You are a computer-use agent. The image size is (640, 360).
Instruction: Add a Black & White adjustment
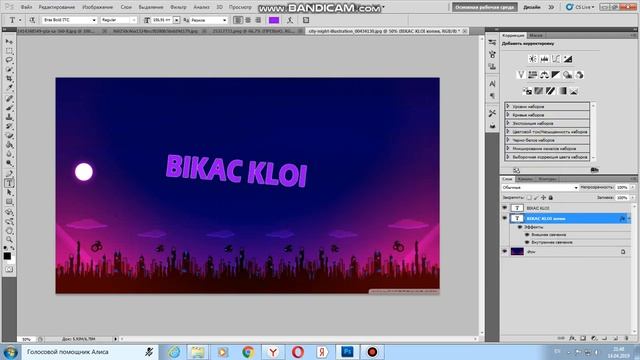(x=556, y=75)
